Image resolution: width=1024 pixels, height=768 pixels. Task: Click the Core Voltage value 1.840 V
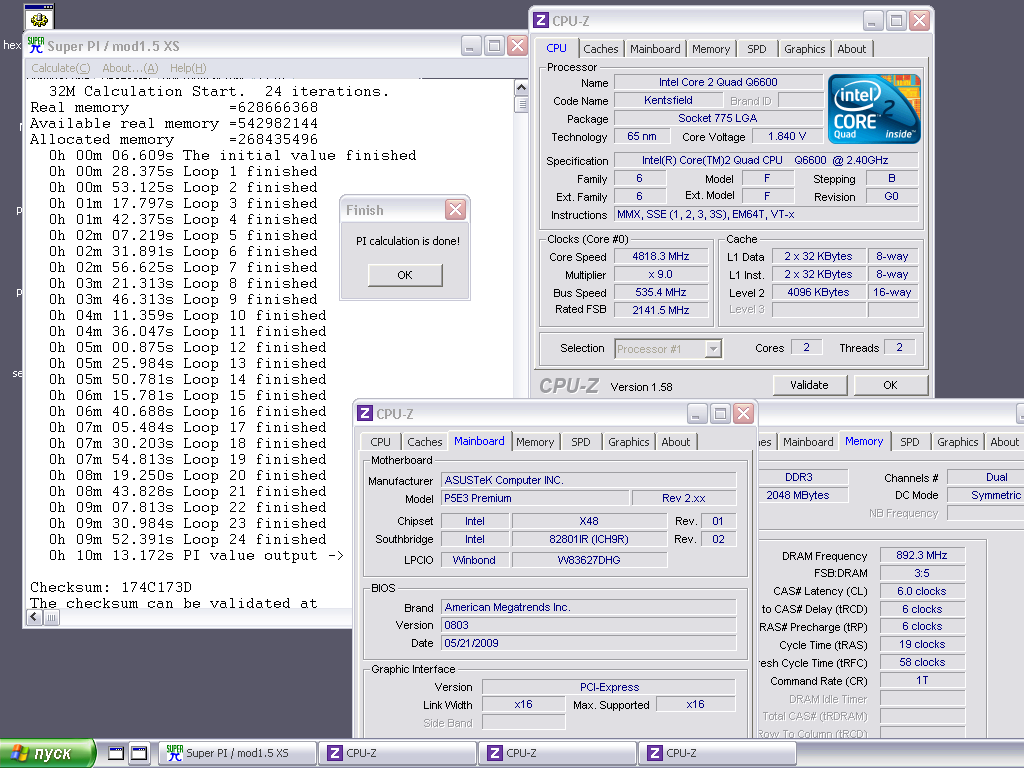click(787, 136)
